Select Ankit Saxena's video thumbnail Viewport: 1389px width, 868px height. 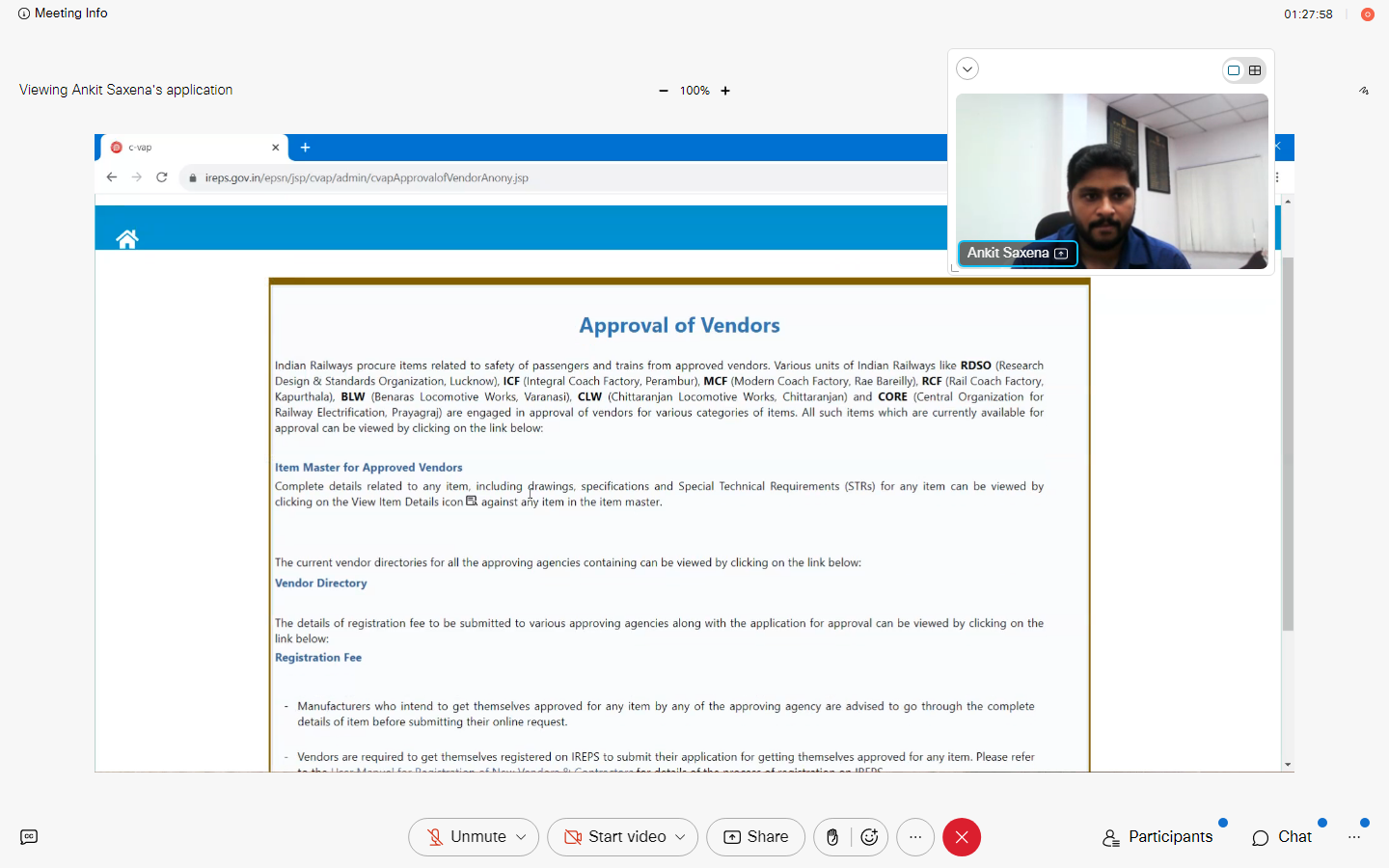[1112, 180]
